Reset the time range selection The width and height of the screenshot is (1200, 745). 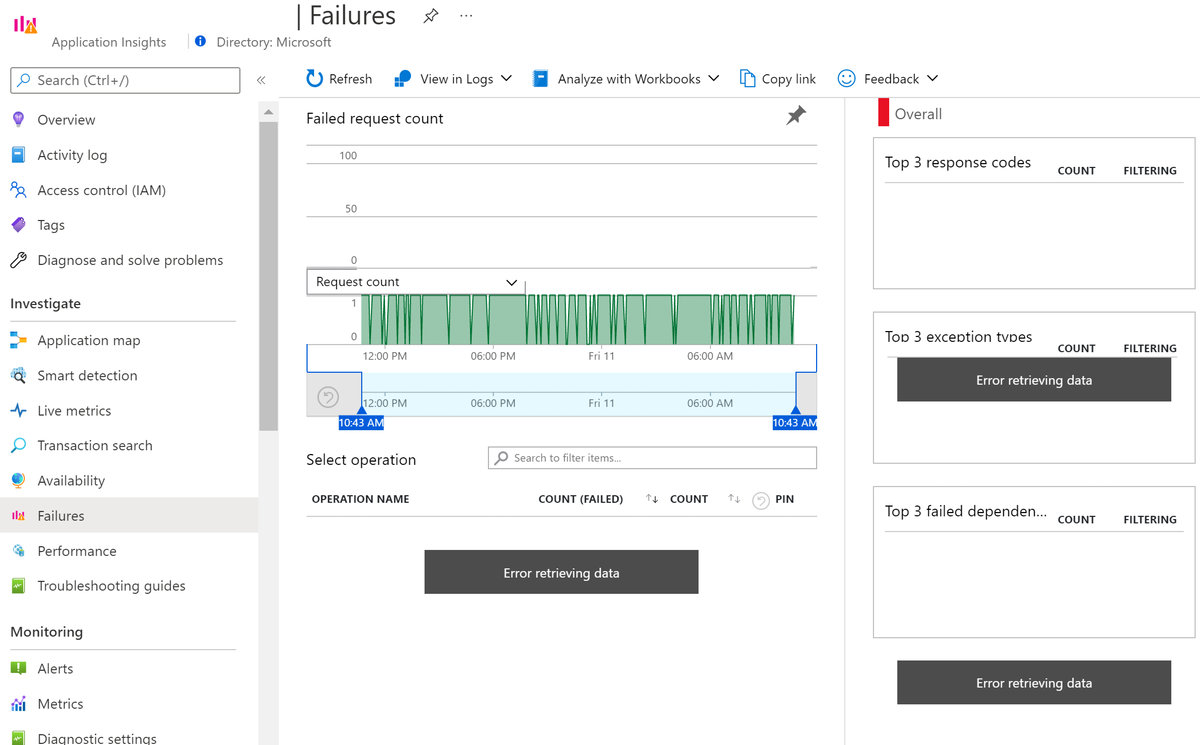click(x=328, y=398)
